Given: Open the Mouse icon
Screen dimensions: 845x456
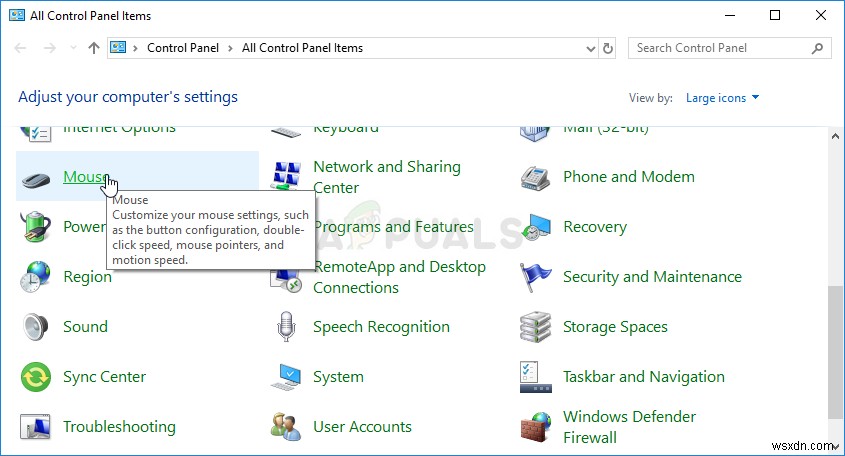Looking at the screenshot, I should pos(37,178).
